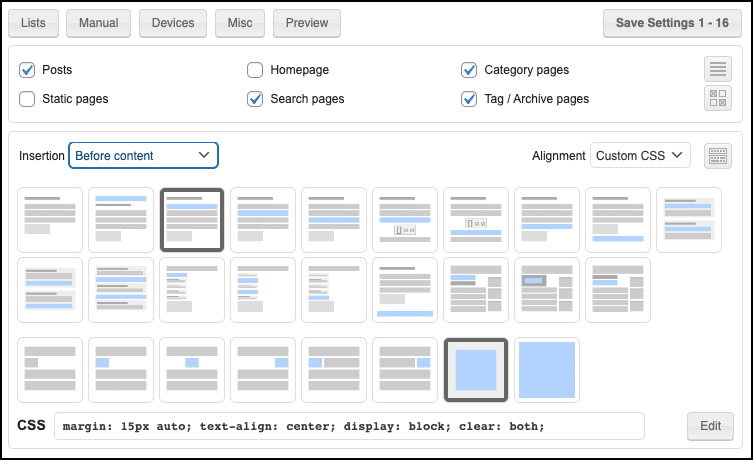
Task: Select the After paragraph insertion icon
Action: 334,220
